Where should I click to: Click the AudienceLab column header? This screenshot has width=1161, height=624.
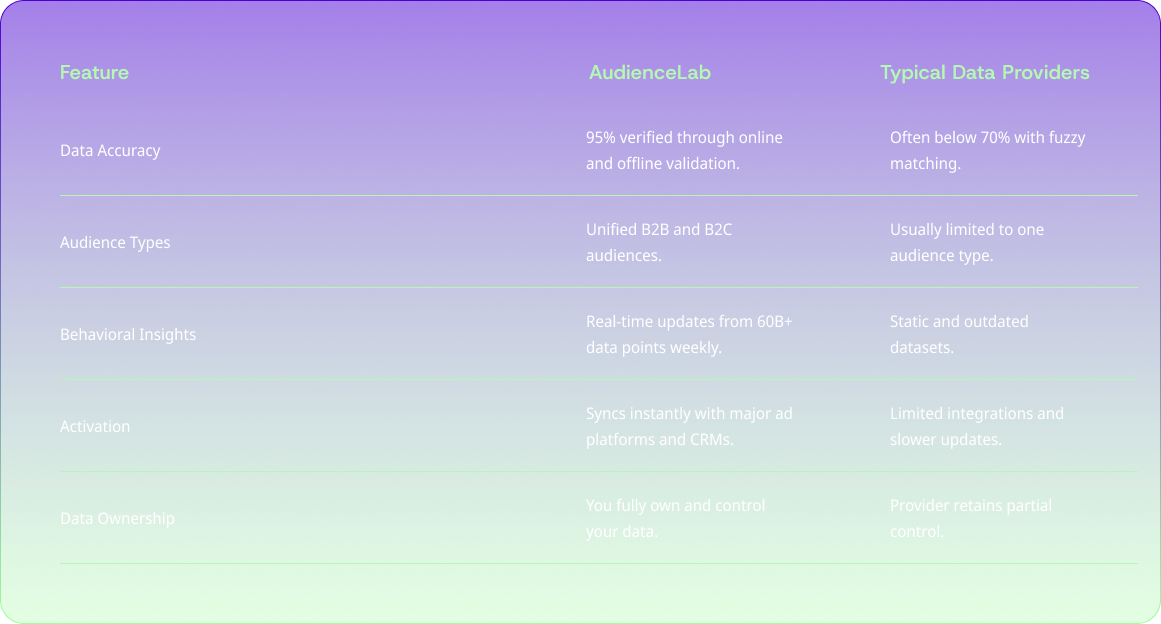coord(649,72)
